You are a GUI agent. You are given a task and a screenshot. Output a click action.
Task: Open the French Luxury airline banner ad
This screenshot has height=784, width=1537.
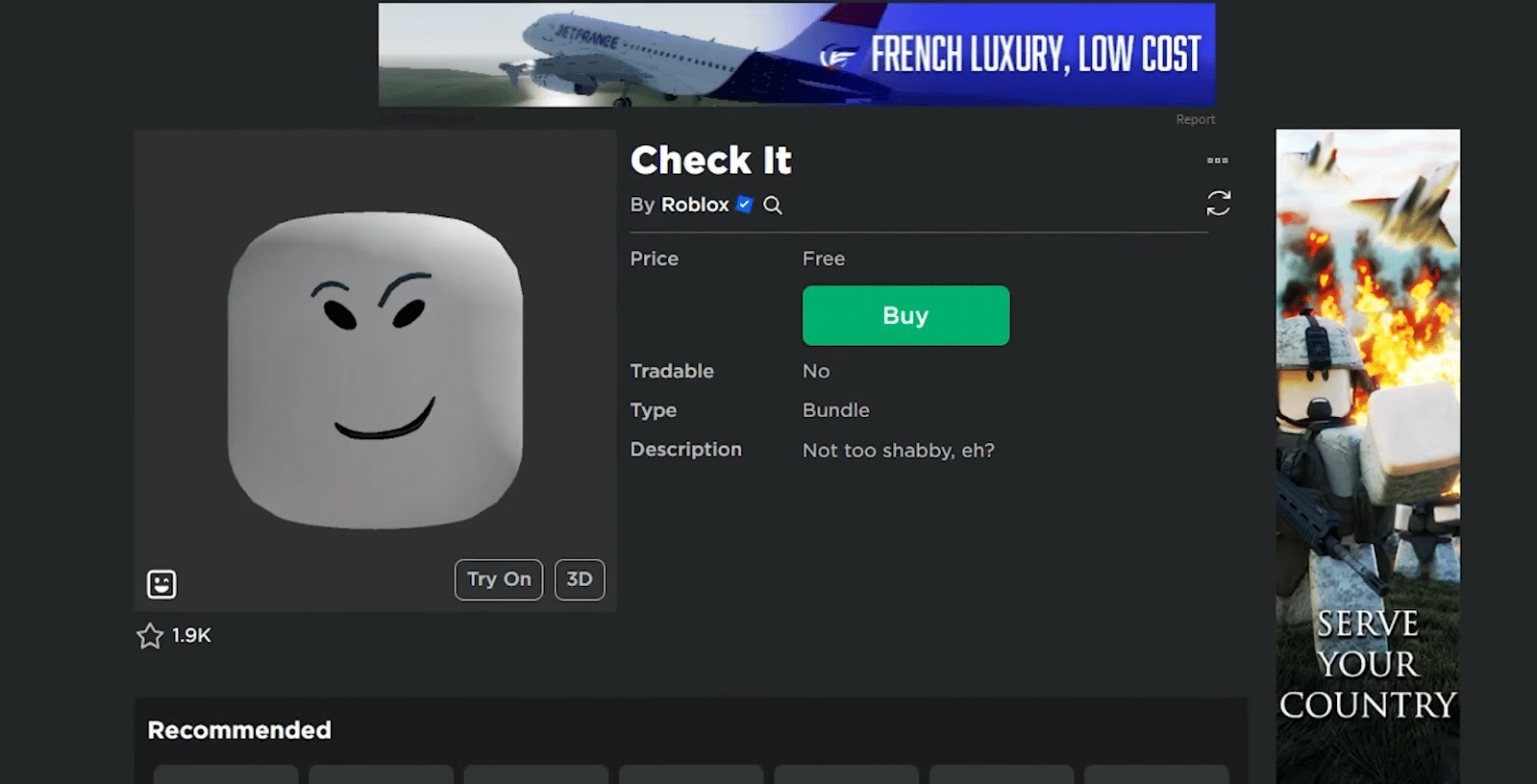tap(797, 54)
